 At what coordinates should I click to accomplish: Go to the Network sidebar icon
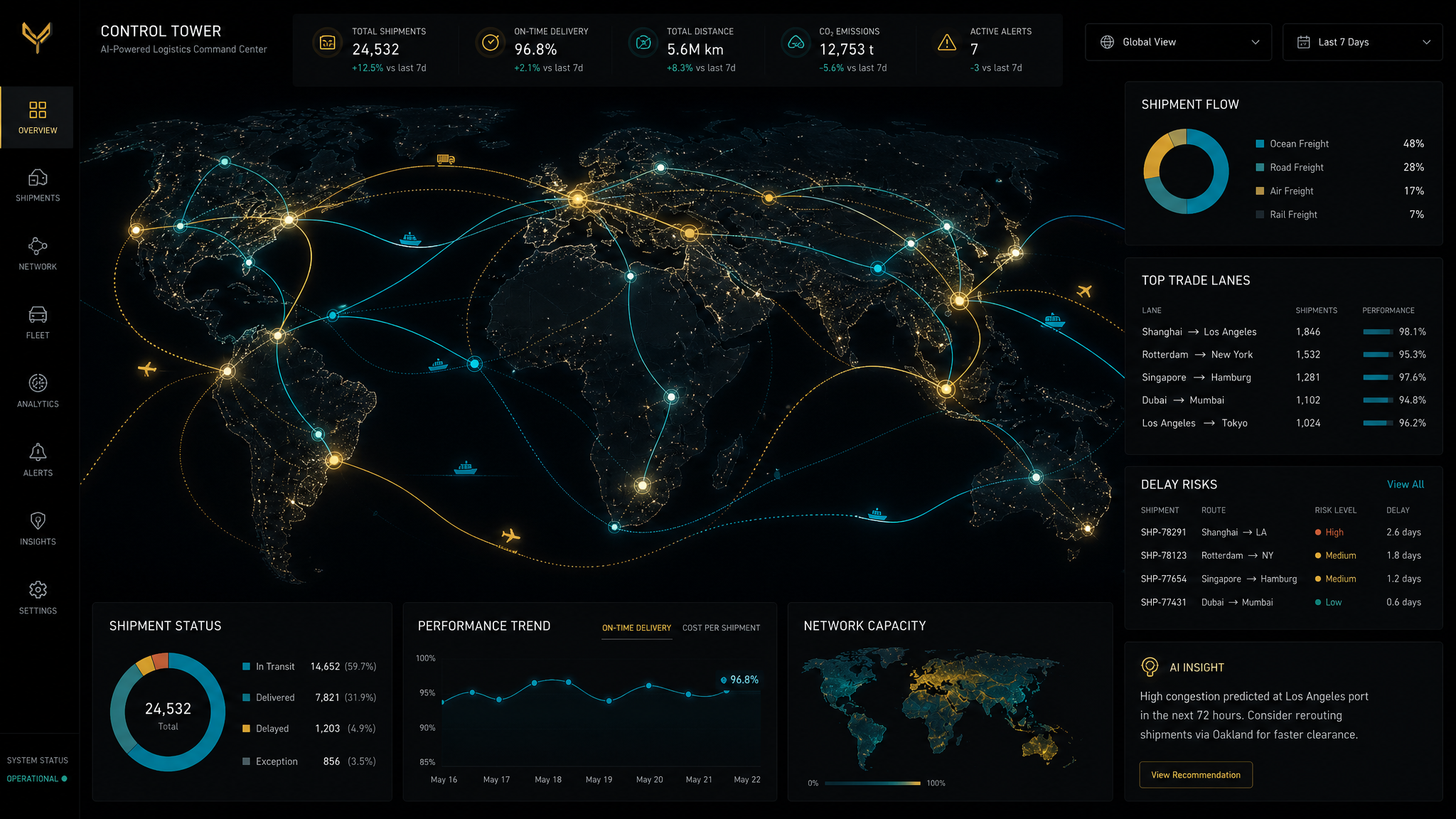38,246
